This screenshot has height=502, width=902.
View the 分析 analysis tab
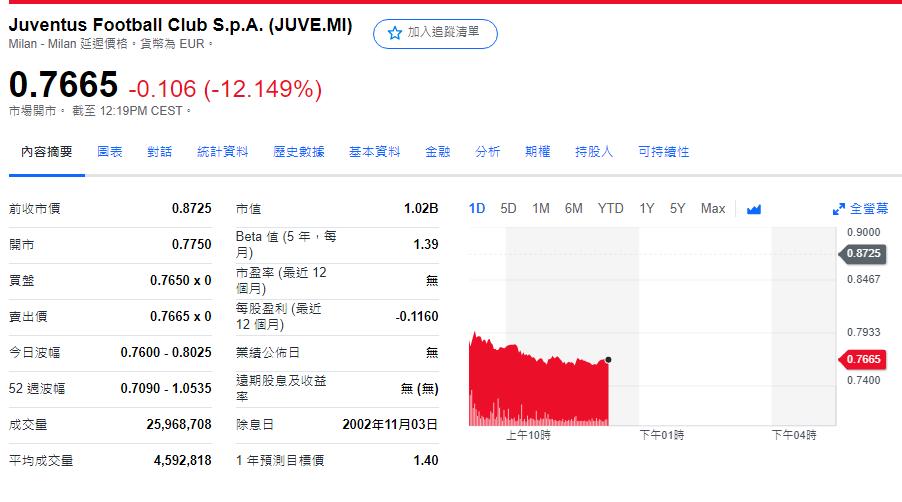click(487, 152)
